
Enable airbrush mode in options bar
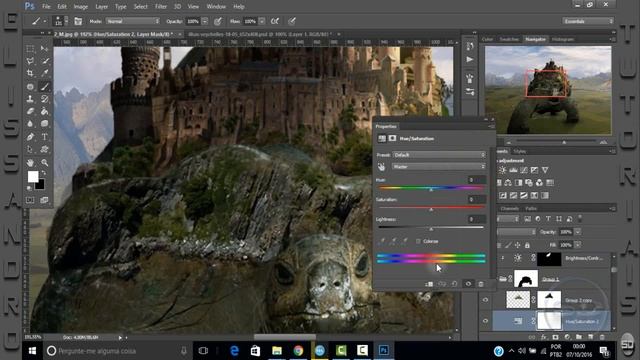coord(275,21)
